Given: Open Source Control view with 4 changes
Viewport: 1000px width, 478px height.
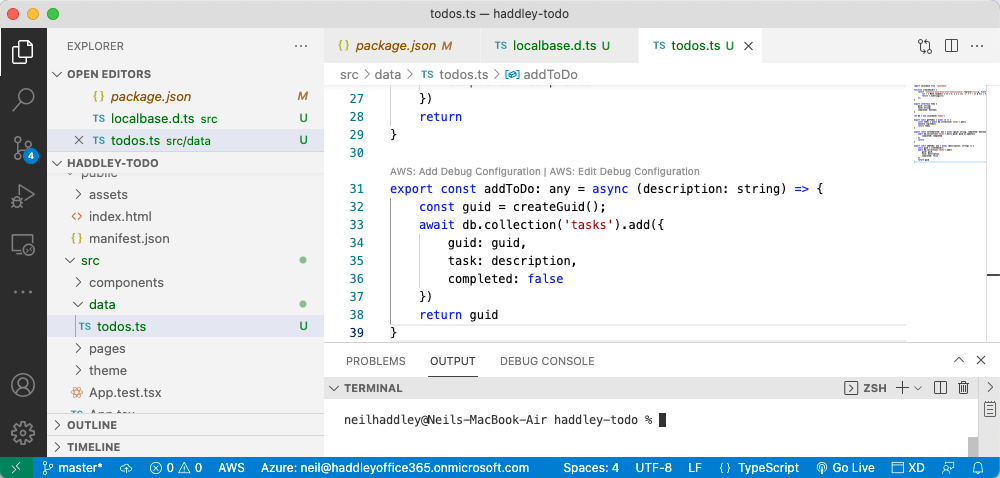Looking at the screenshot, I should click(x=23, y=148).
